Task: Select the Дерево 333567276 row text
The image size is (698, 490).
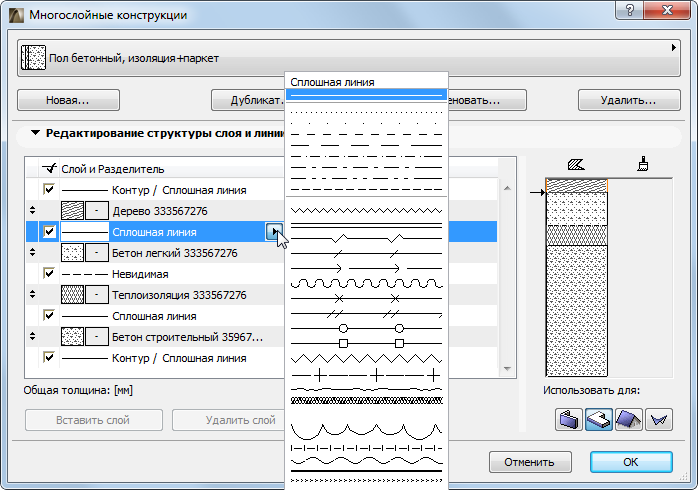Action: [160, 211]
